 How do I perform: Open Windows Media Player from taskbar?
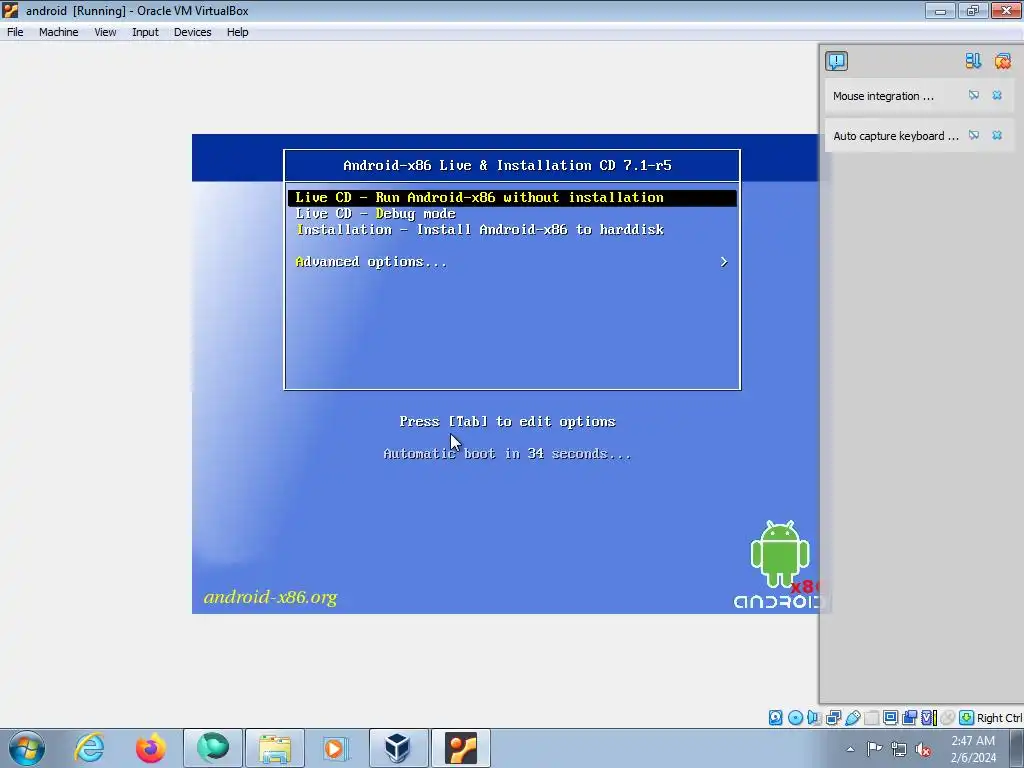click(336, 748)
